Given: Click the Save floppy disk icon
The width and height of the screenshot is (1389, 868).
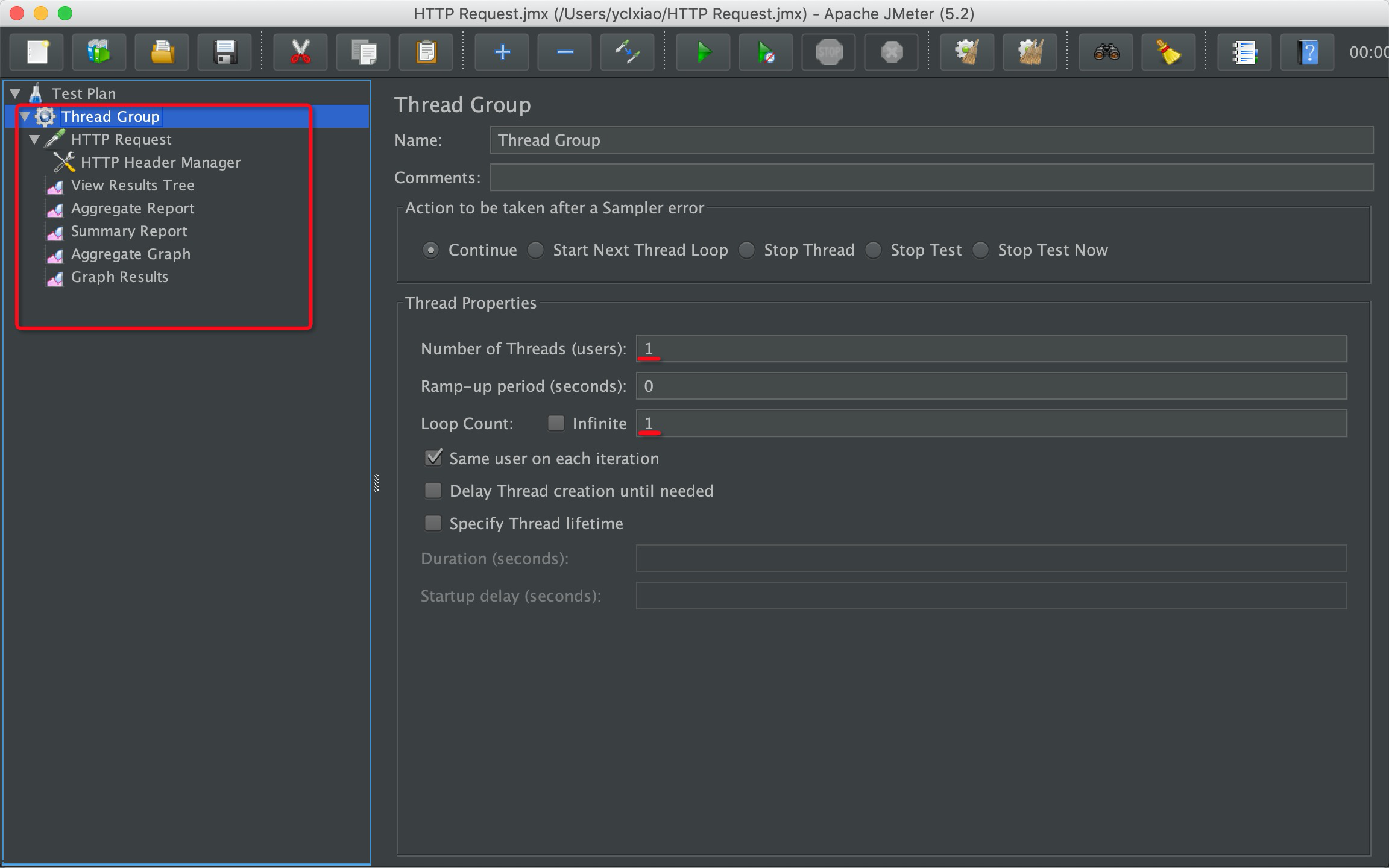Looking at the screenshot, I should tap(225, 52).
